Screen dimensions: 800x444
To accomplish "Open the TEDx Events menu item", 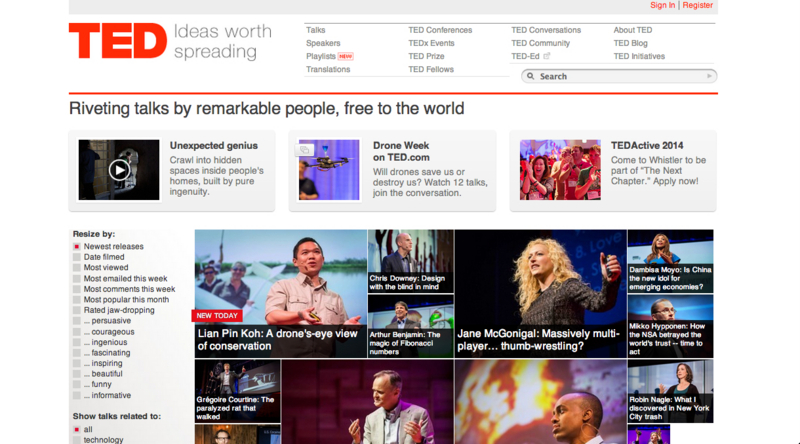I will 431,43.
